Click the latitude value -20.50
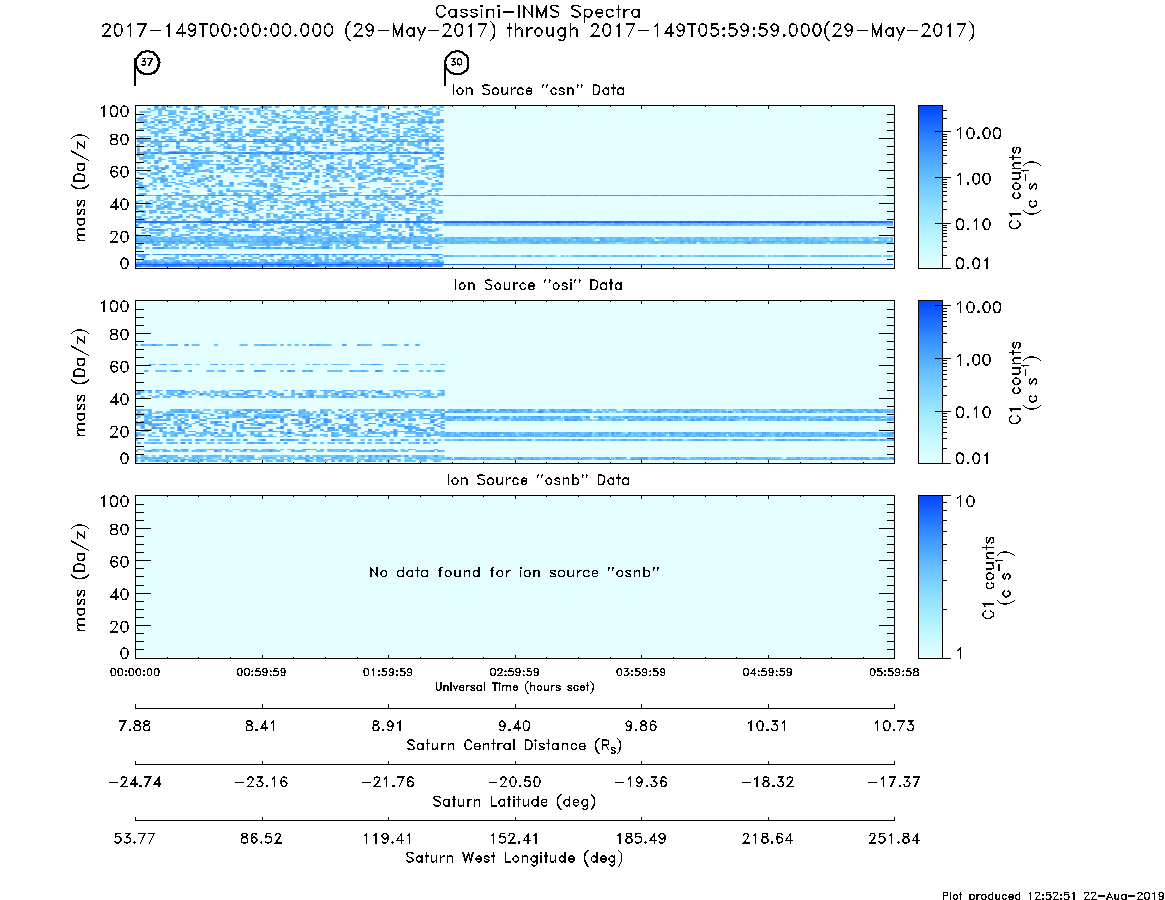Viewport: 1165px width, 900px height. (x=514, y=782)
